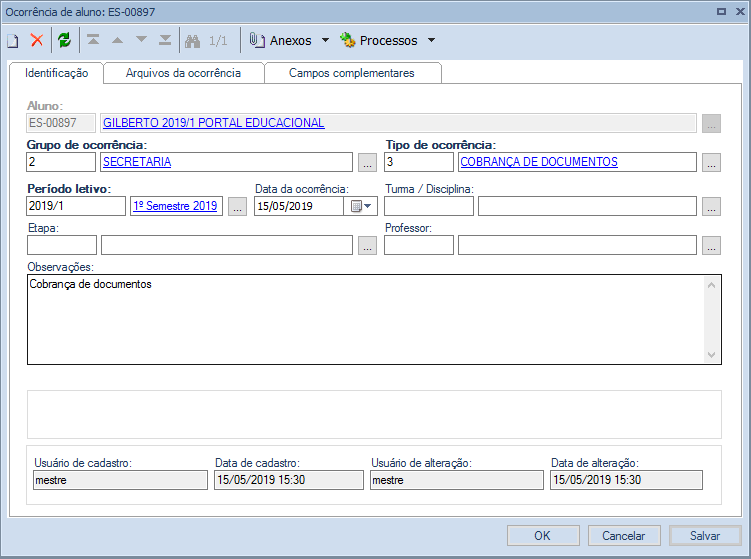Go to next record arrow
The image size is (751, 559).
tap(141, 39)
